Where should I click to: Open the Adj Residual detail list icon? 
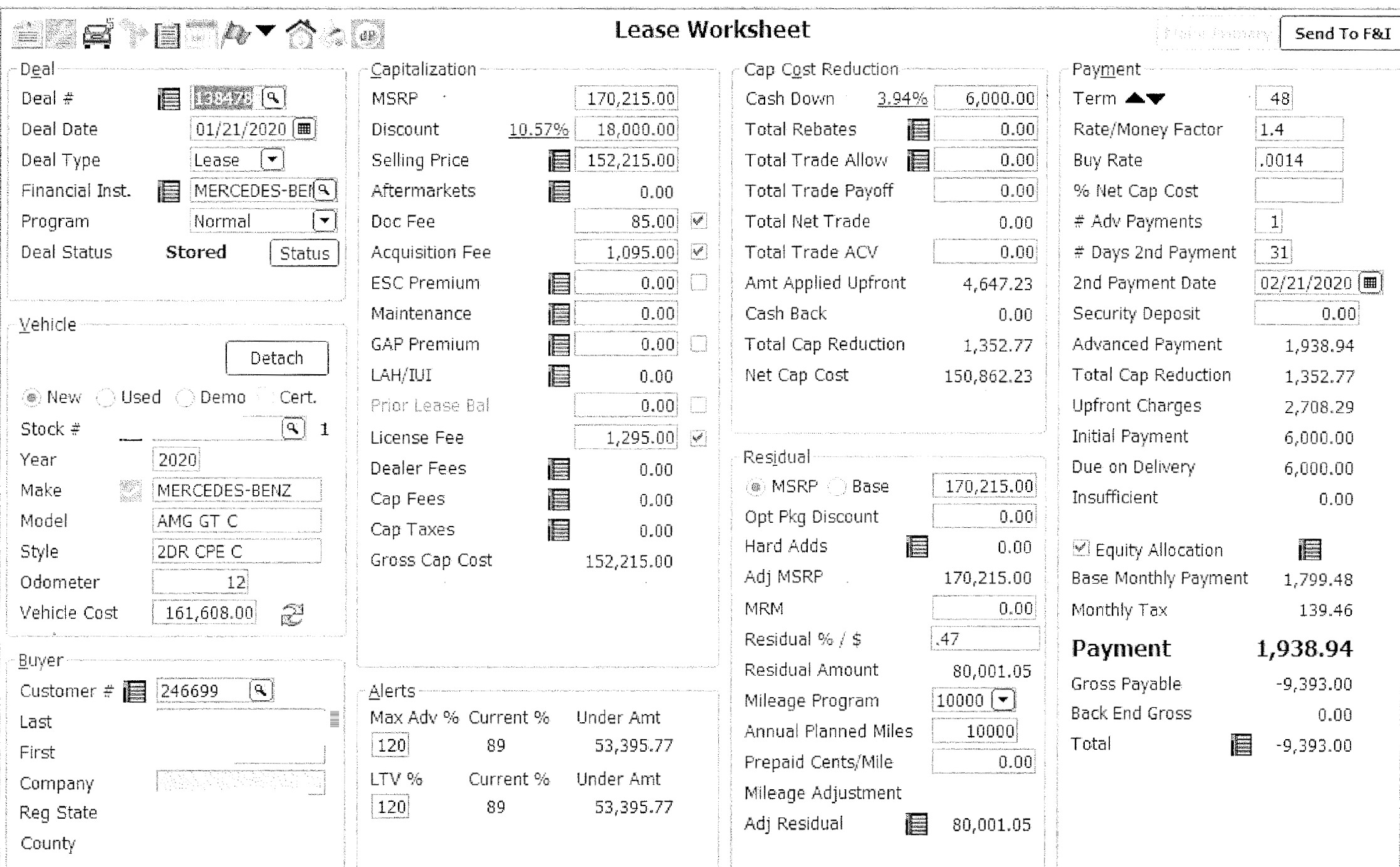pyautogui.click(x=917, y=824)
